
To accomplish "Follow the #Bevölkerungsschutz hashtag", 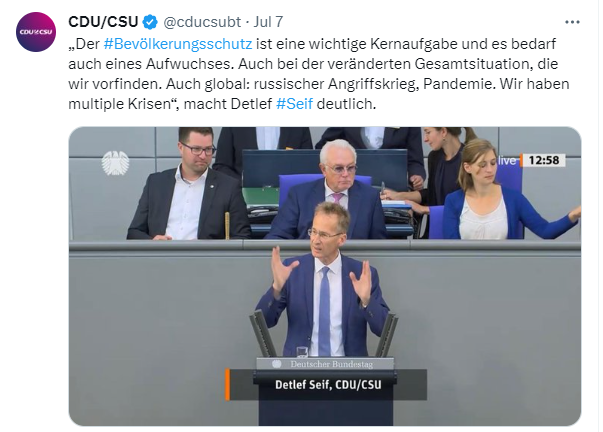I will 178,44.
